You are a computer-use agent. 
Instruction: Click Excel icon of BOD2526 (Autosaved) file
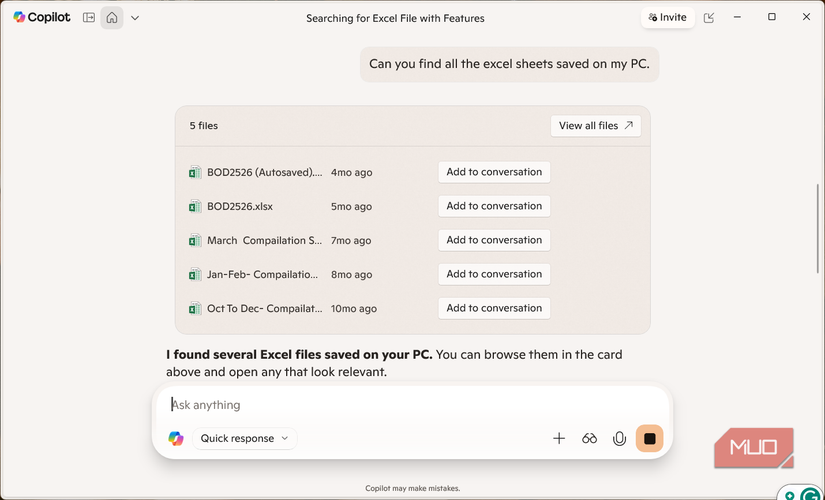195,173
